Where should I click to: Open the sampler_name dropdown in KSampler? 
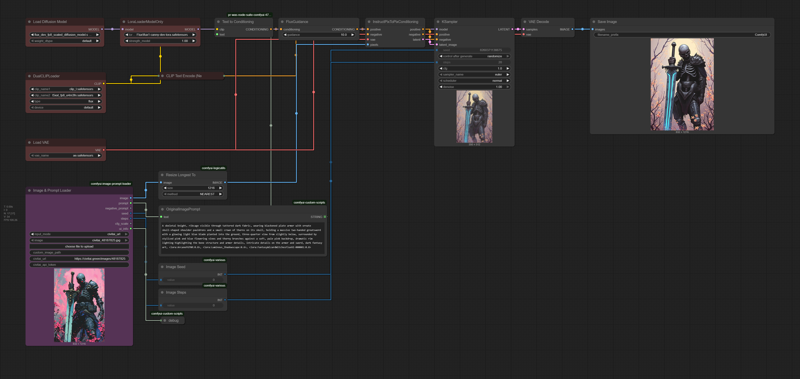[474, 74]
